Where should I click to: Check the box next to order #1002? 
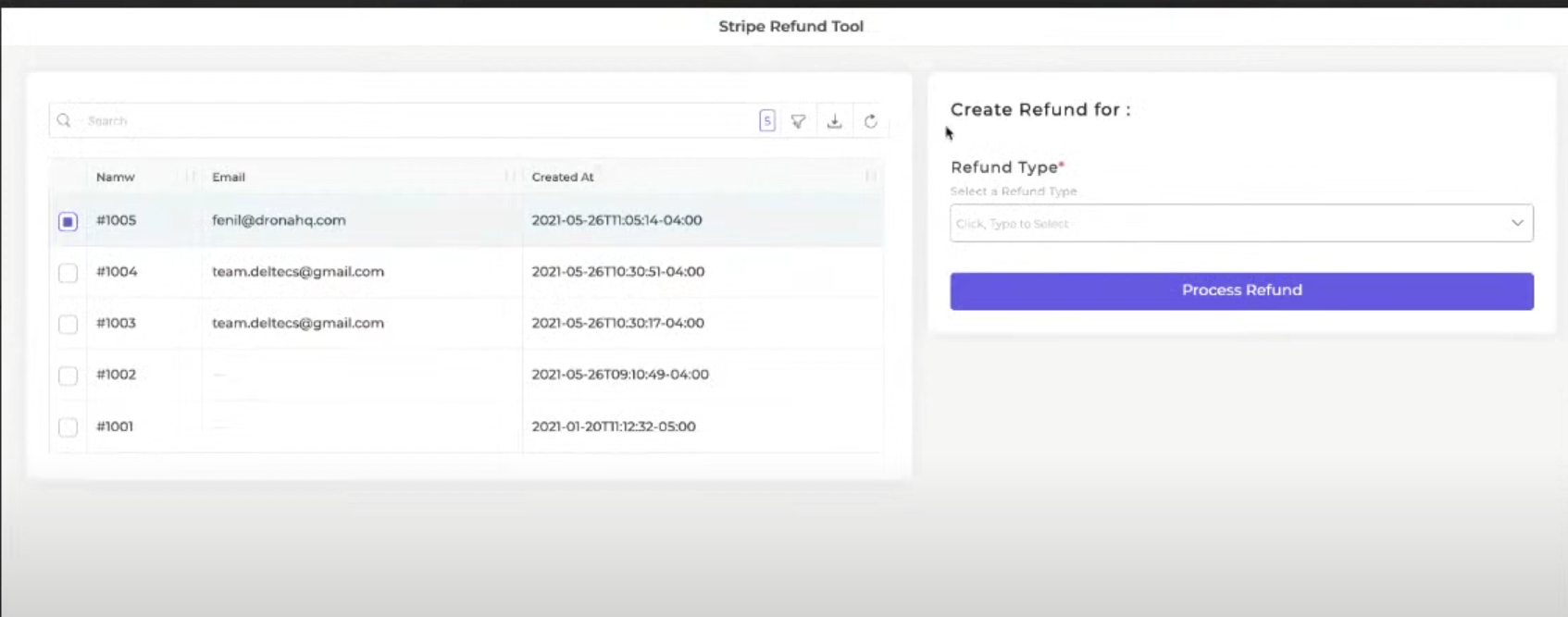pos(68,376)
